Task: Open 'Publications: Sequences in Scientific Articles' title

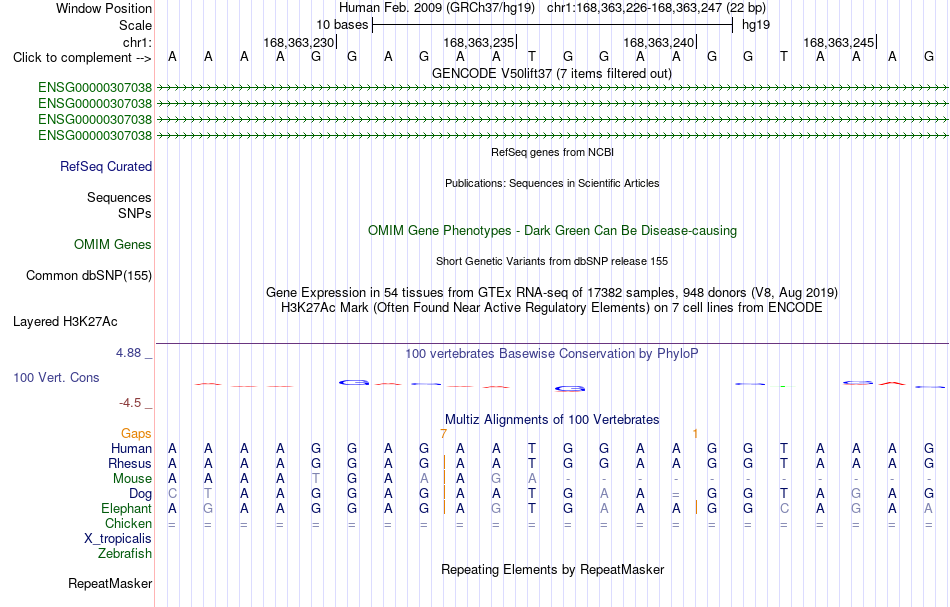Action: (552, 183)
